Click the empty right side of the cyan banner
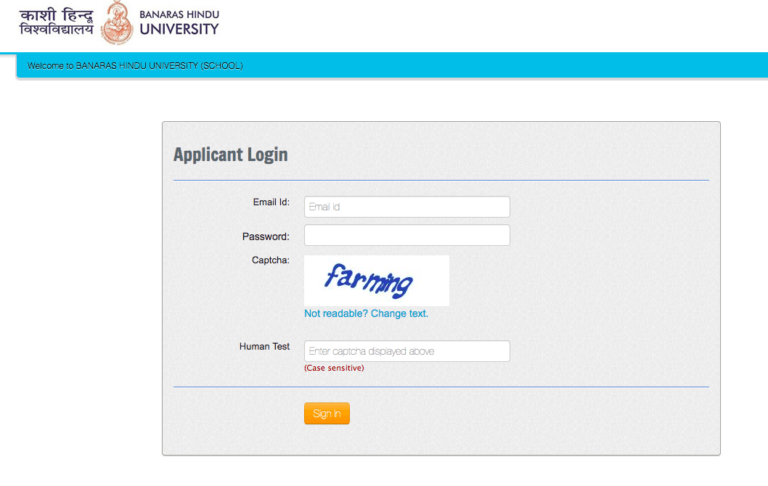Viewport: 768px width, 486px height. tap(600, 66)
